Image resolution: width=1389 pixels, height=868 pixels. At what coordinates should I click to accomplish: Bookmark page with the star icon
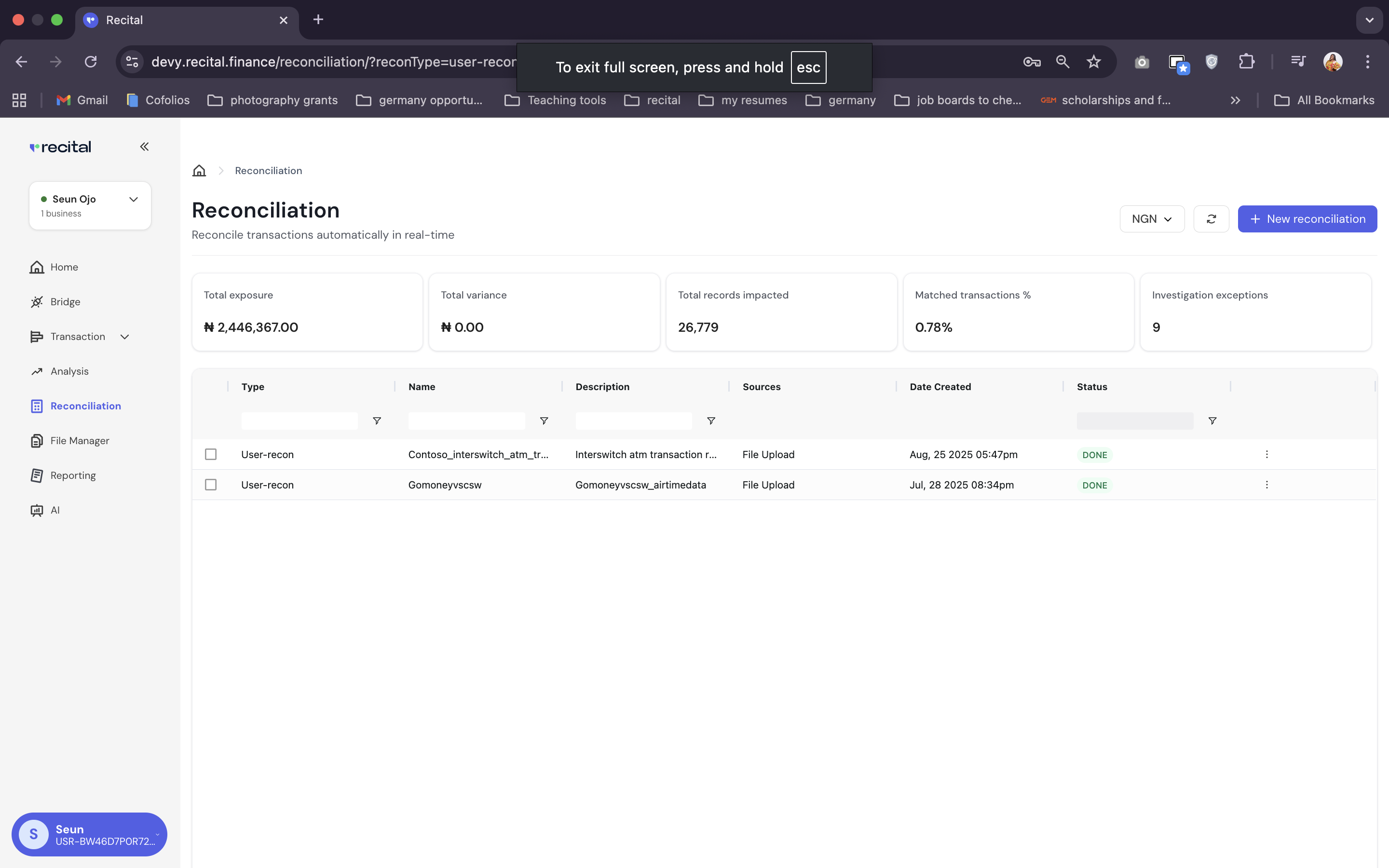[1093, 61]
